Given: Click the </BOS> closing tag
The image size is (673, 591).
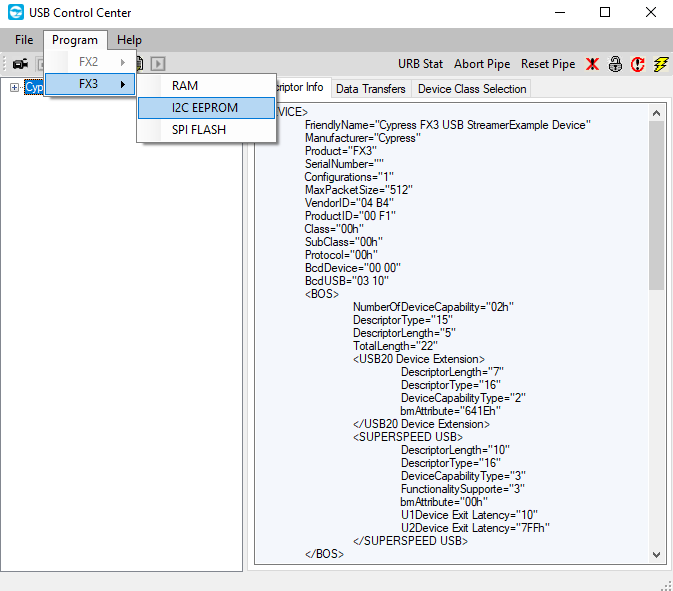Looking at the screenshot, I should (x=324, y=554).
